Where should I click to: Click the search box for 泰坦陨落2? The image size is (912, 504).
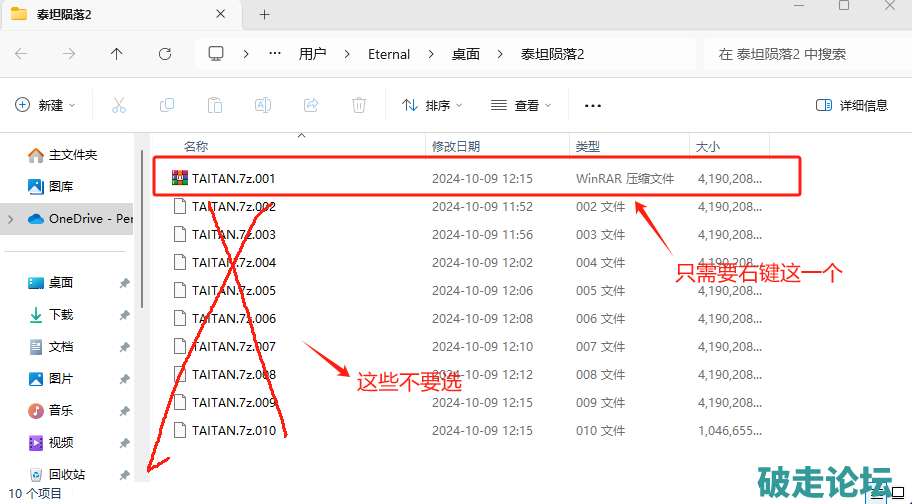[x=800, y=54]
